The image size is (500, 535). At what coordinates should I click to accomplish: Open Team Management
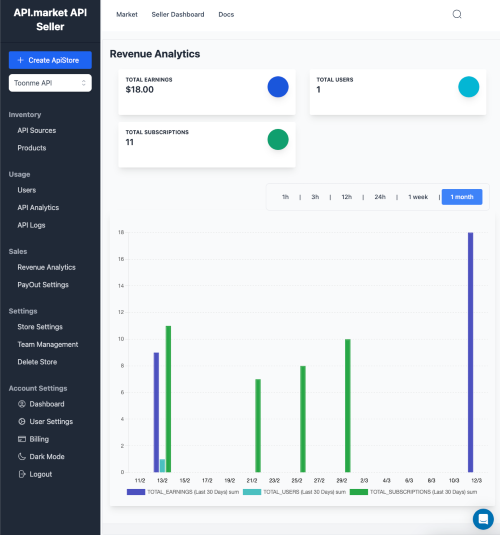point(48,344)
